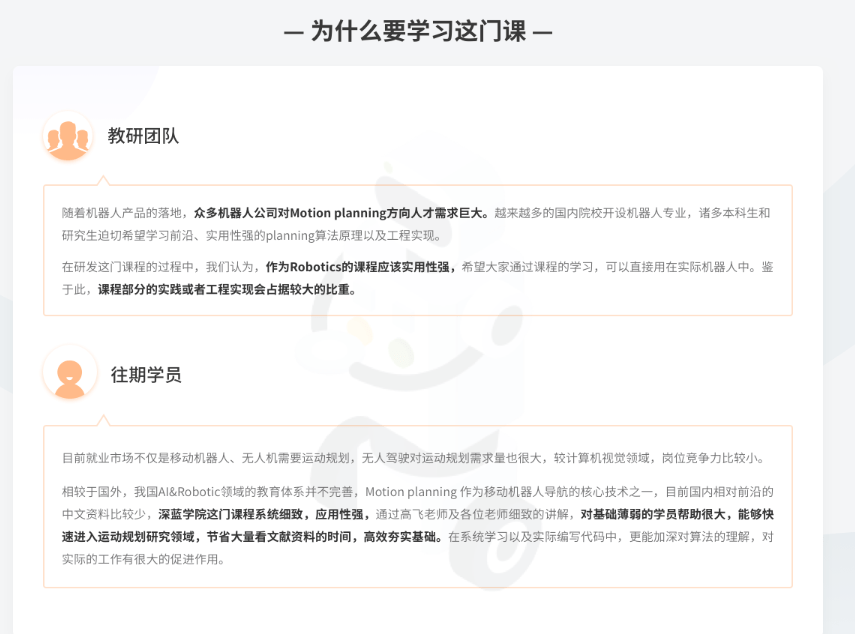Click the 教研团队 group avatar icon
855x634 pixels.
68,137
